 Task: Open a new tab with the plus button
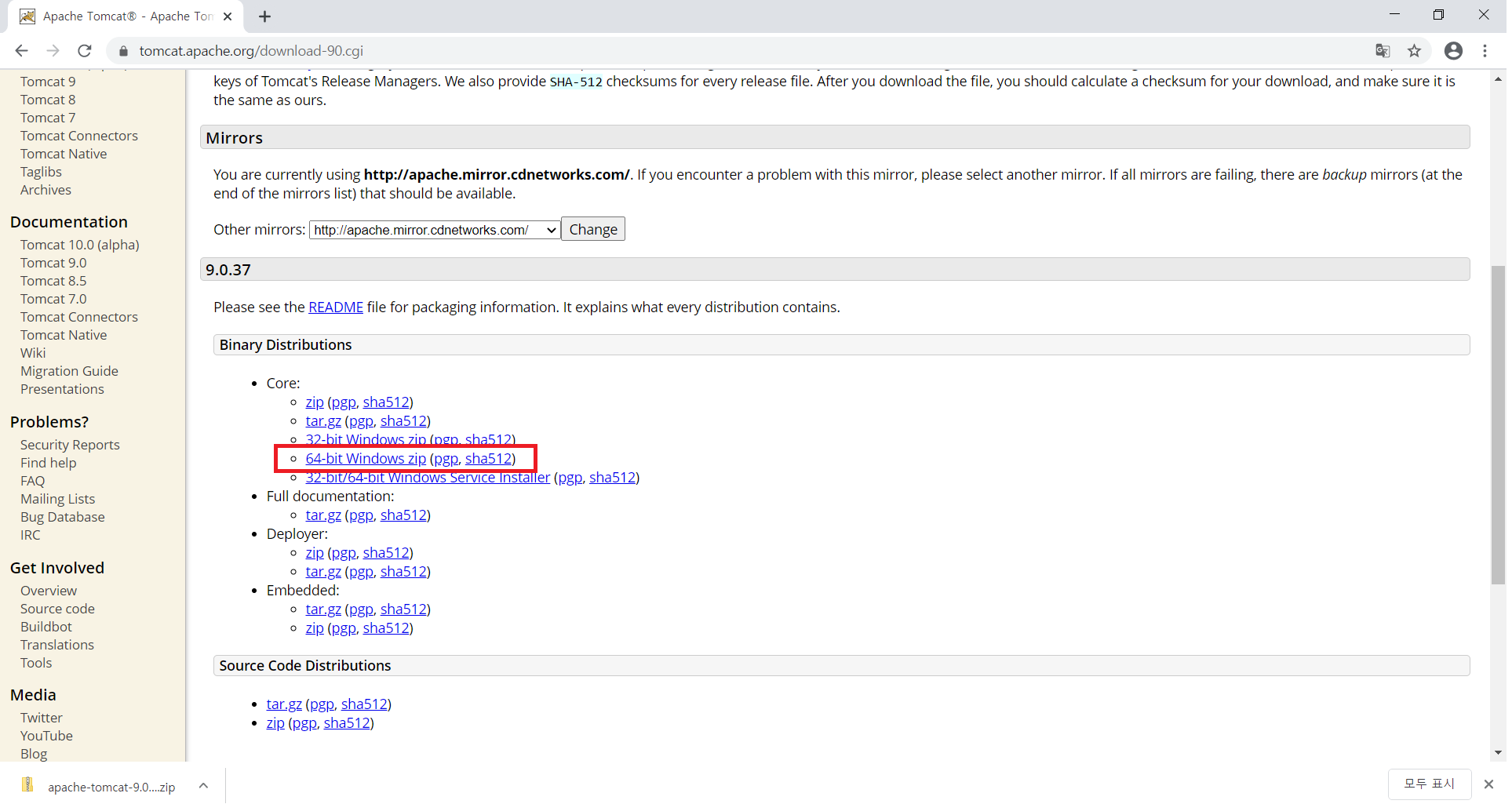coord(264,16)
